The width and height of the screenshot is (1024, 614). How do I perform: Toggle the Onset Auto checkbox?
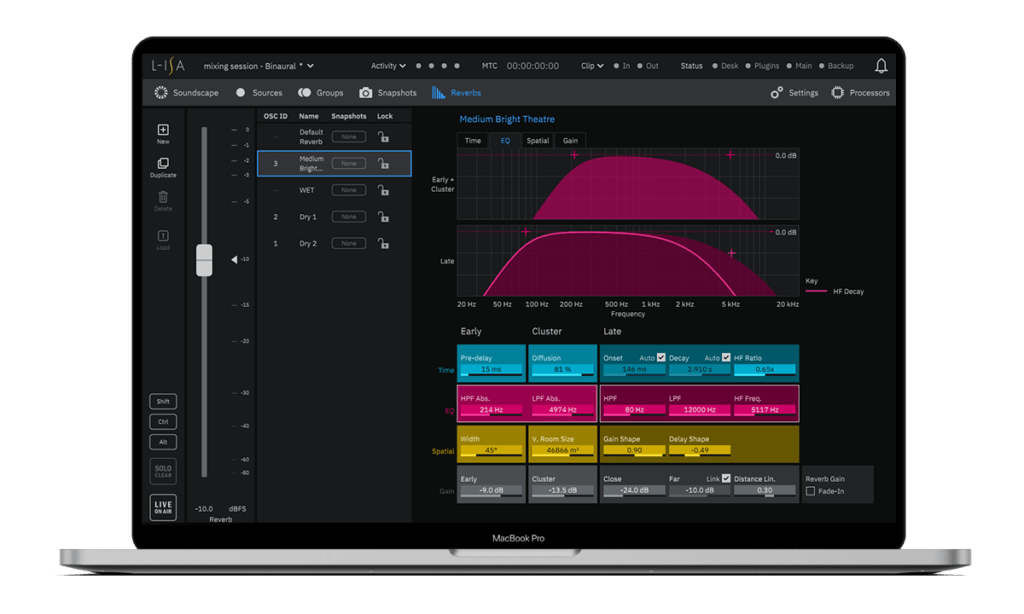661,357
